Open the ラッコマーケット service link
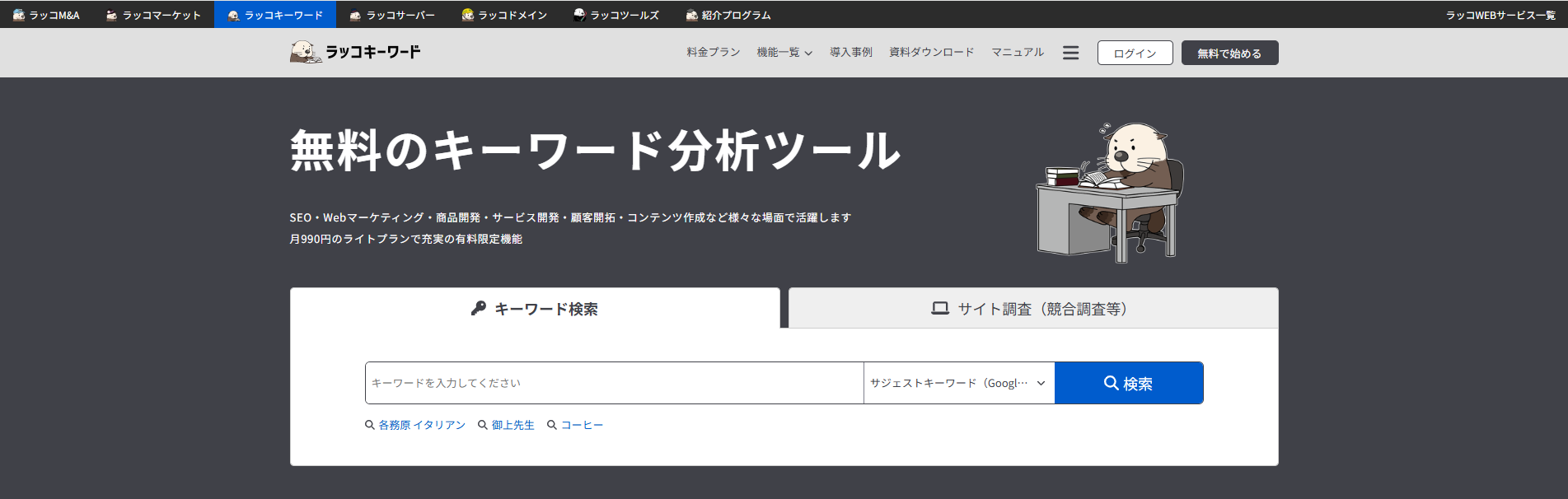 coord(153,15)
